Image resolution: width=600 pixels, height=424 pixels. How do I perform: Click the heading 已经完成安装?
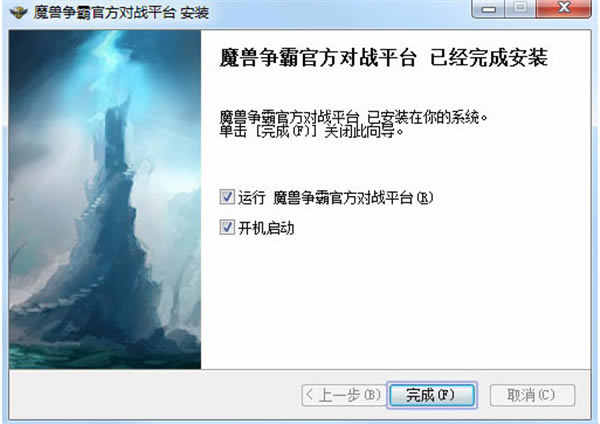(x=489, y=58)
